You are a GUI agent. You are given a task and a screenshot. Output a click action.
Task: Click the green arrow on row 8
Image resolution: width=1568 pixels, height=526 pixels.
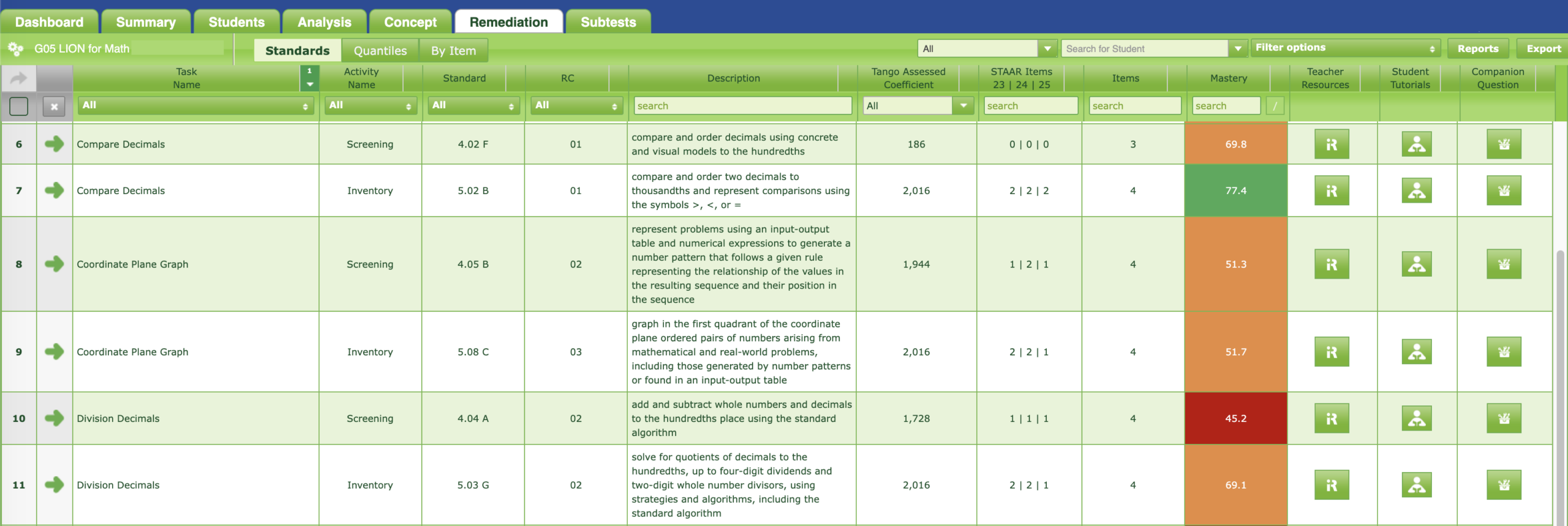click(x=55, y=265)
